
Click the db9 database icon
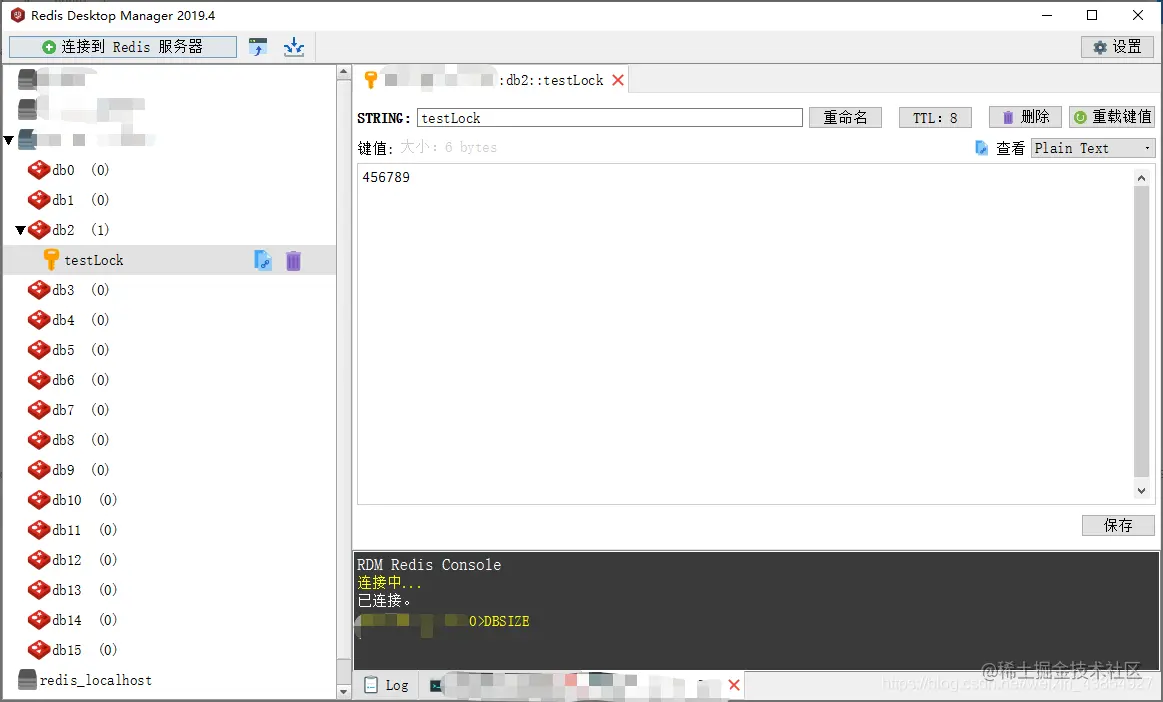(x=39, y=470)
